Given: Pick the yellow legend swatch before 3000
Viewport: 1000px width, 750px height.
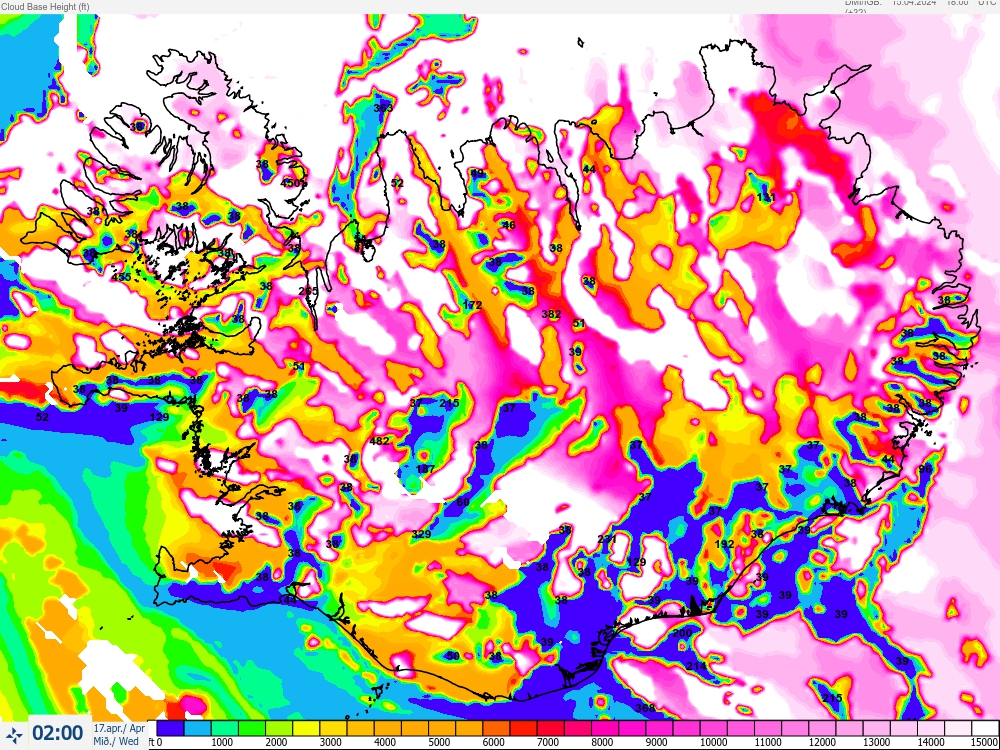Looking at the screenshot, I should coord(306,728).
